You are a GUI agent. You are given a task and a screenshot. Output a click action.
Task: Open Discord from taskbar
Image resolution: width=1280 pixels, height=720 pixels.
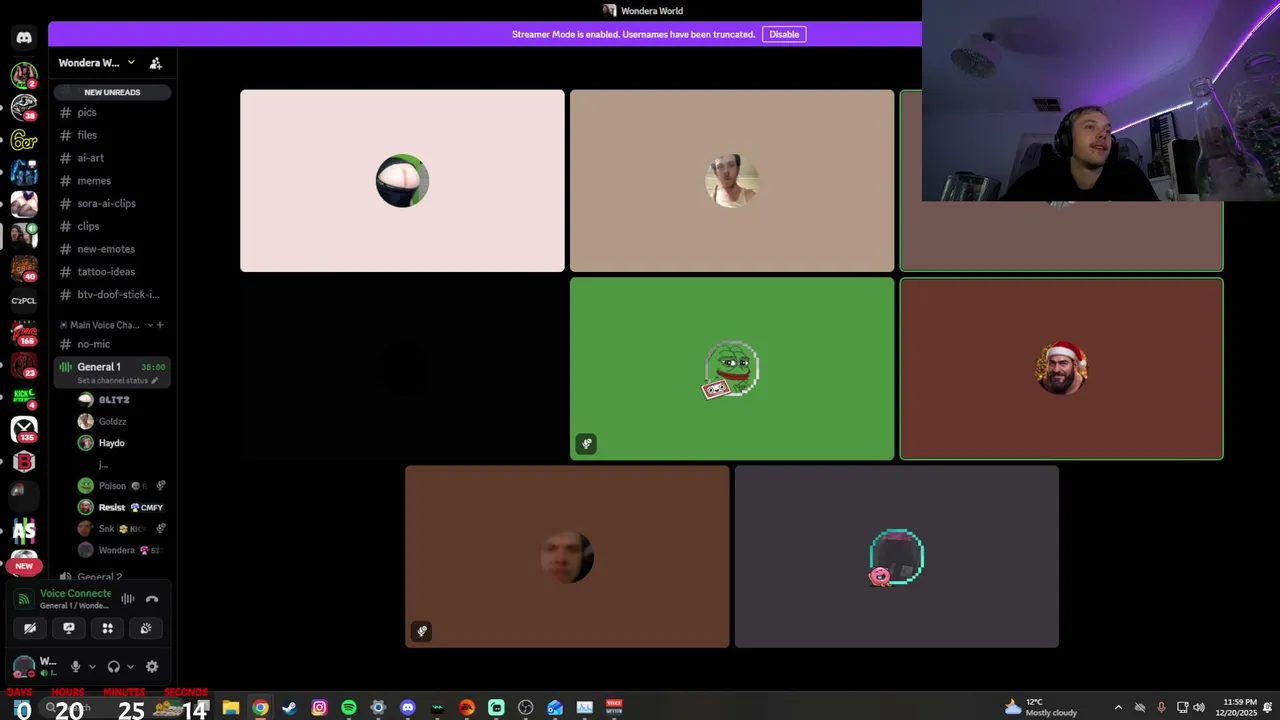click(408, 708)
